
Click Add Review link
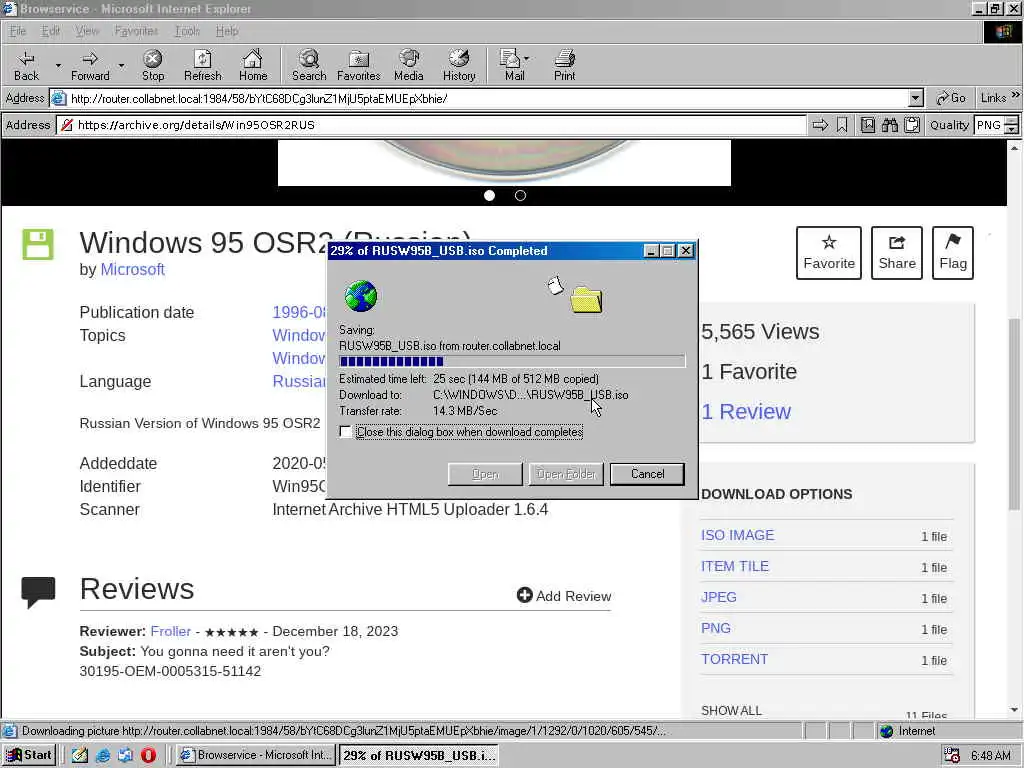pos(564,596)
